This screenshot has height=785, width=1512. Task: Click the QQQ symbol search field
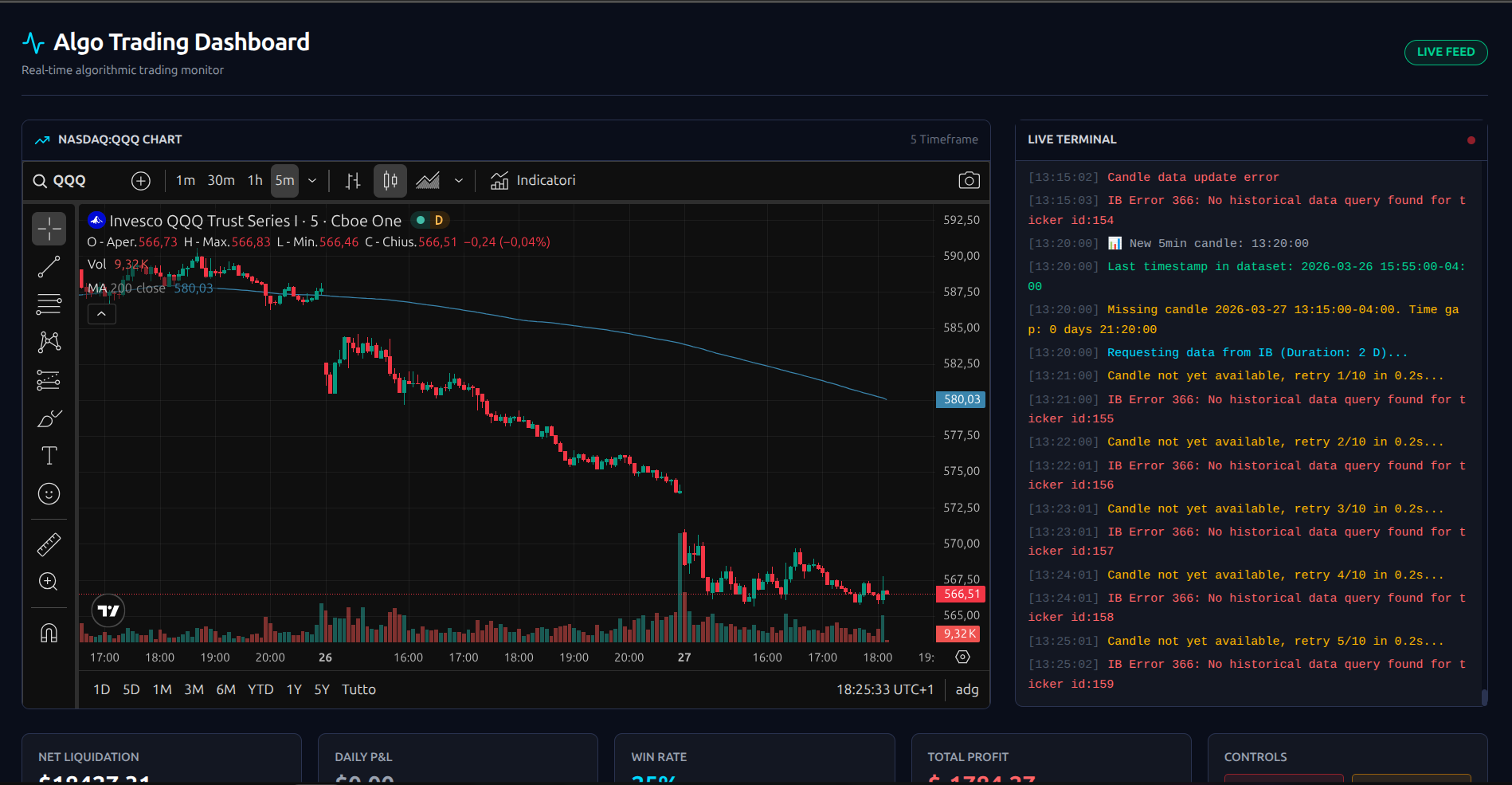click(x=68, y=180)
